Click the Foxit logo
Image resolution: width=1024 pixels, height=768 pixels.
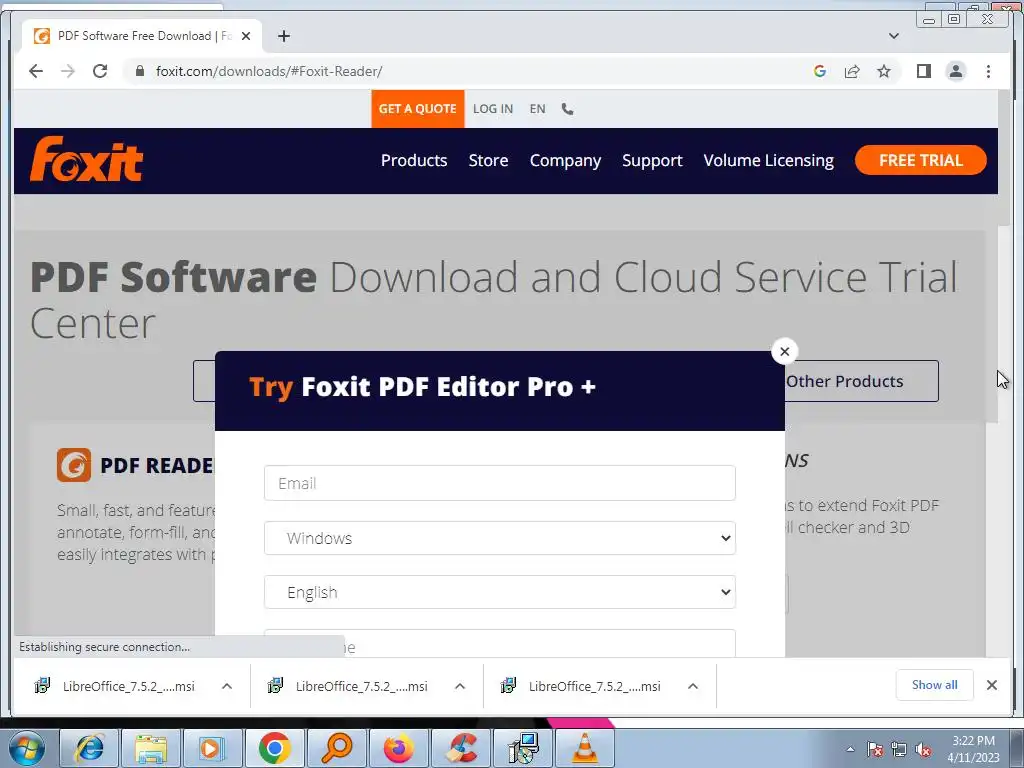pyautogui.click(x=86, y=159)
